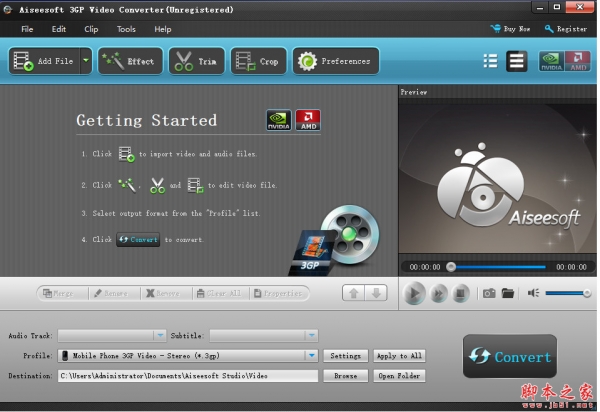Expand the Audio Track dropdown

pos(160,335)
